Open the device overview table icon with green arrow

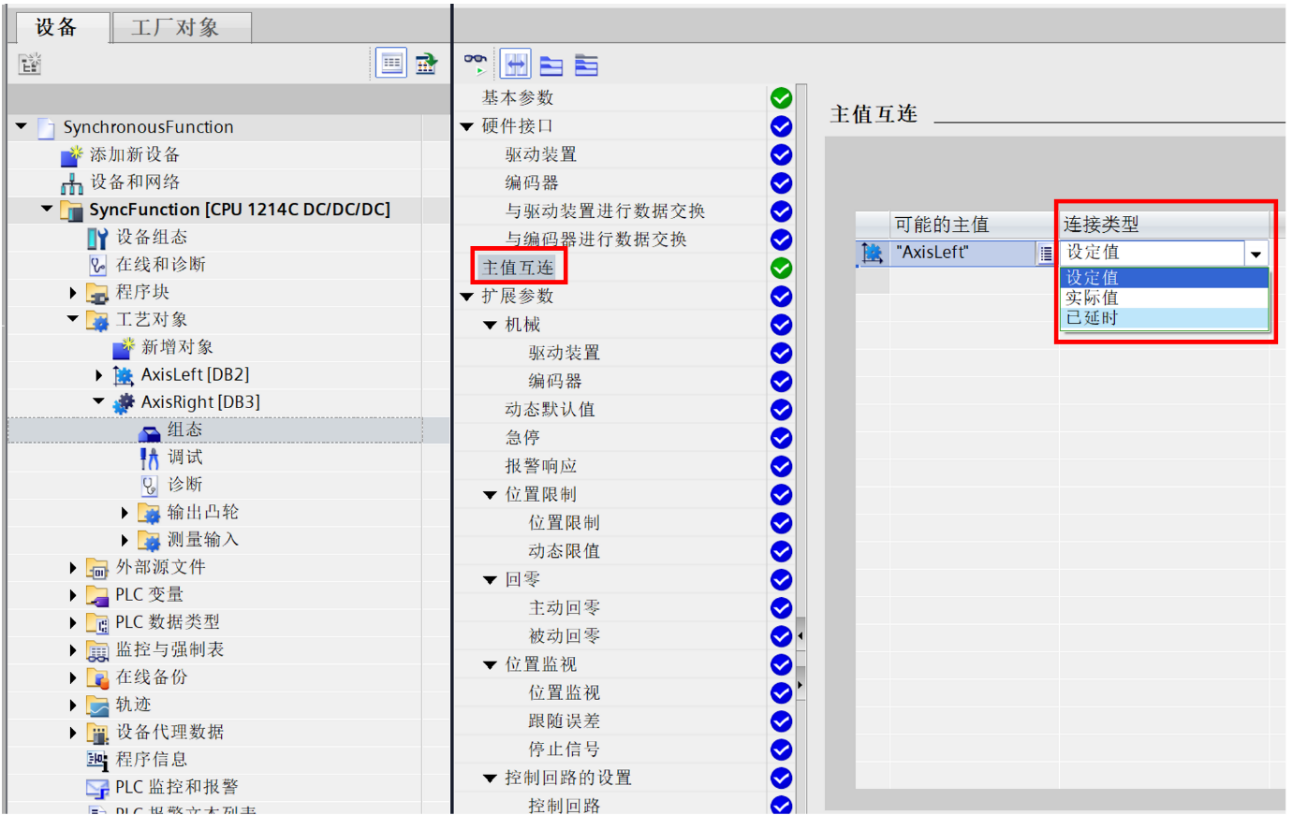click(425, 62)
